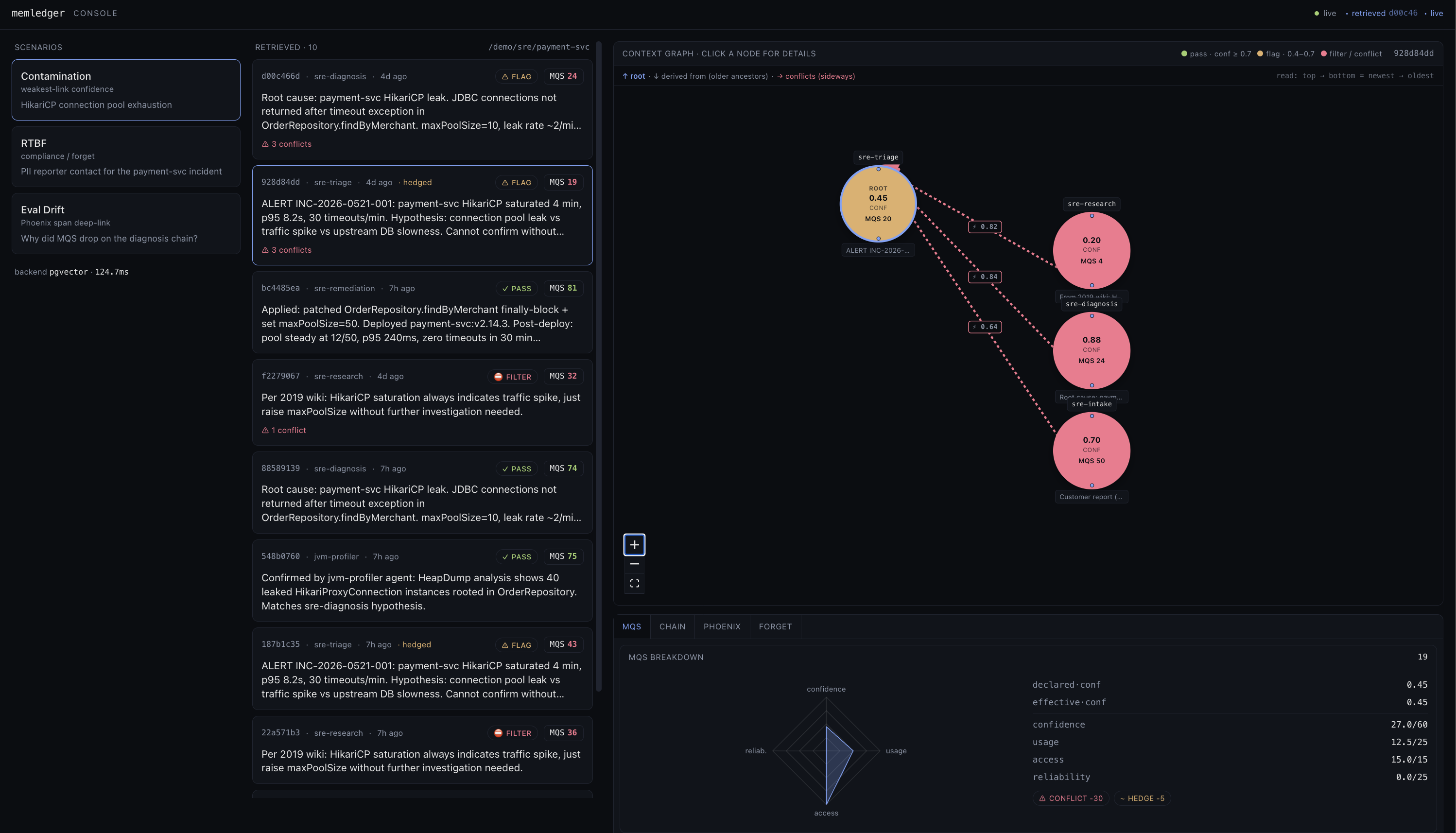This screenshot has height=833, width=1456.
Task: Click the 0.82 conflict edge label
Action: point(985,226)
